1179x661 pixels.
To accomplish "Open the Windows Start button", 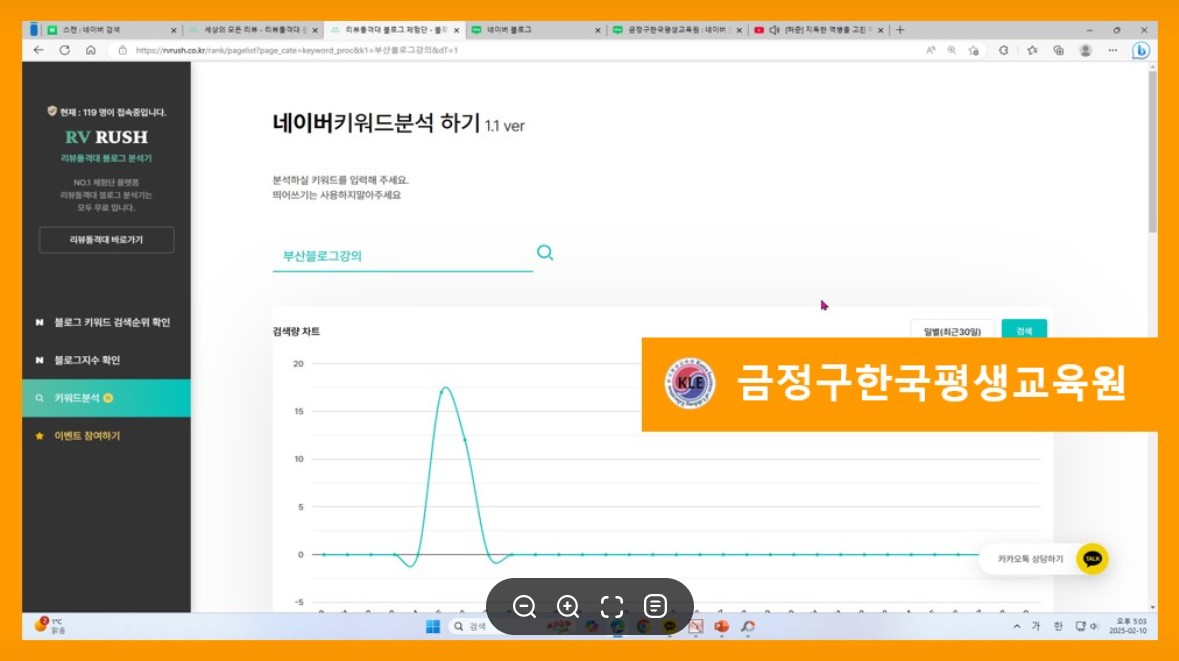I will point(432,626).
